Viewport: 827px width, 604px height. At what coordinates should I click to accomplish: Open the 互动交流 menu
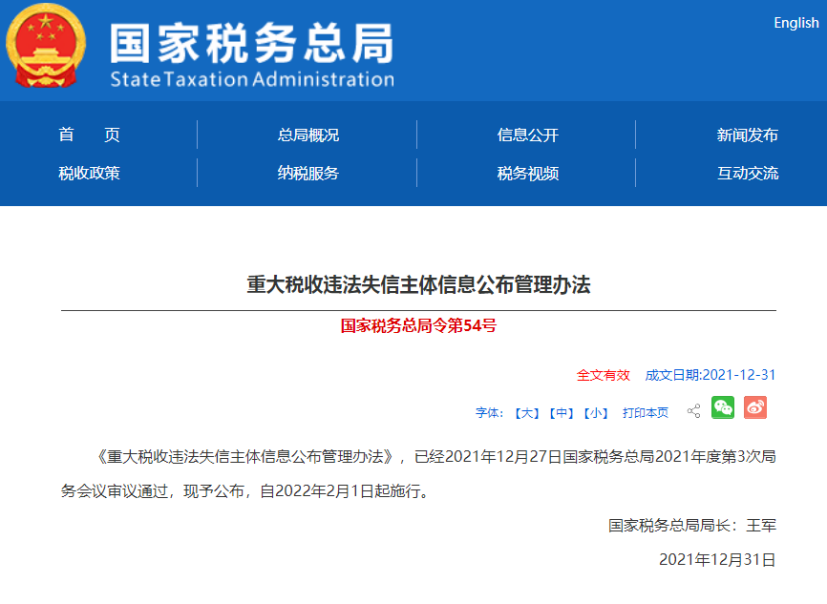point(747,173)
